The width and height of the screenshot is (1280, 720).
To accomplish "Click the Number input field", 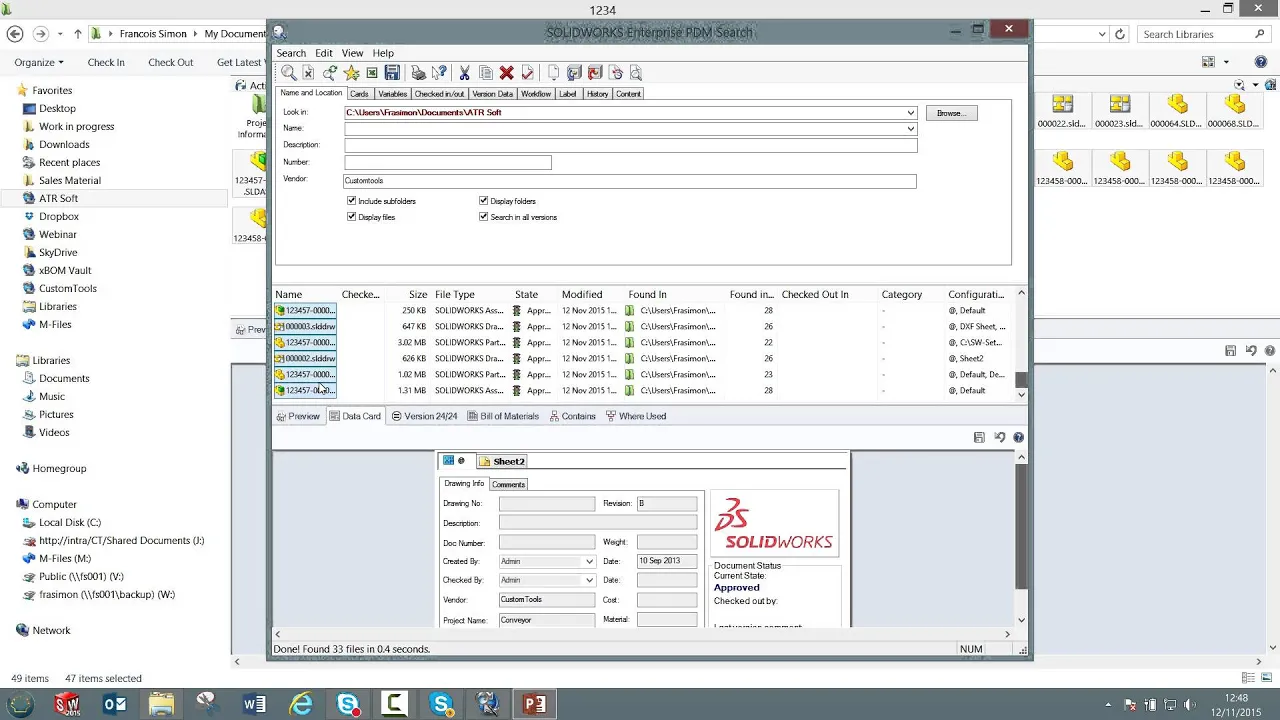I will [x=447, y=162].
